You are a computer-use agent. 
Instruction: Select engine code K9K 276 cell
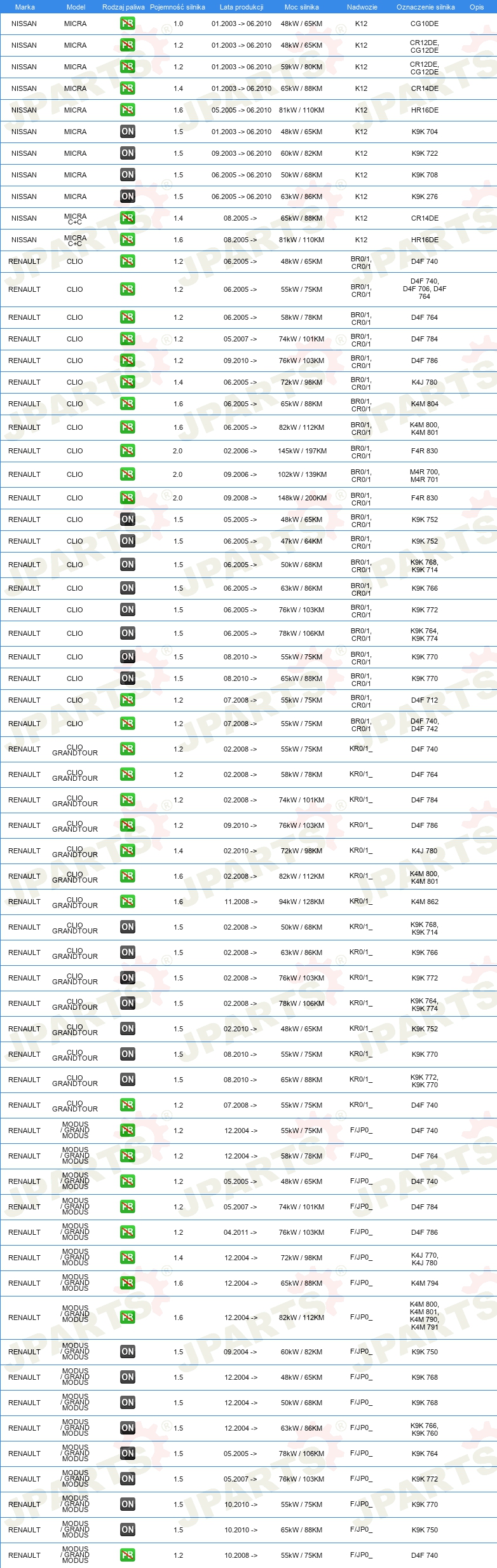point(425,196)
